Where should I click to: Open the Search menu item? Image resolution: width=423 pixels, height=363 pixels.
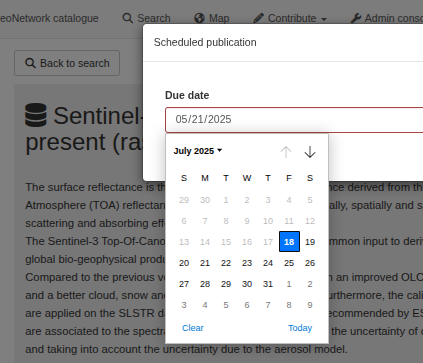pyautogui.click(x=146, y=18)
